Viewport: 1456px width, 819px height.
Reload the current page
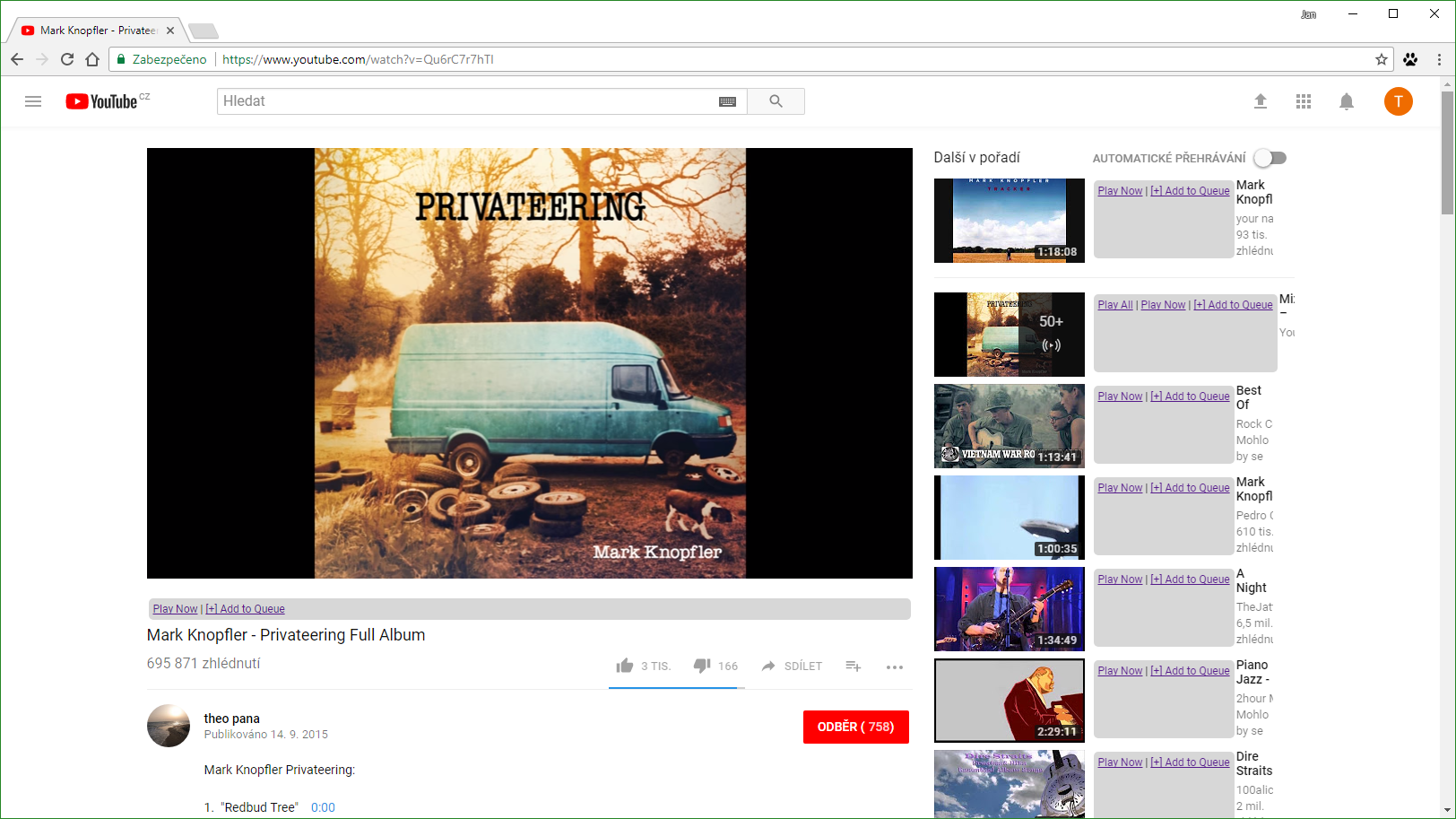(x=67, y=59)
